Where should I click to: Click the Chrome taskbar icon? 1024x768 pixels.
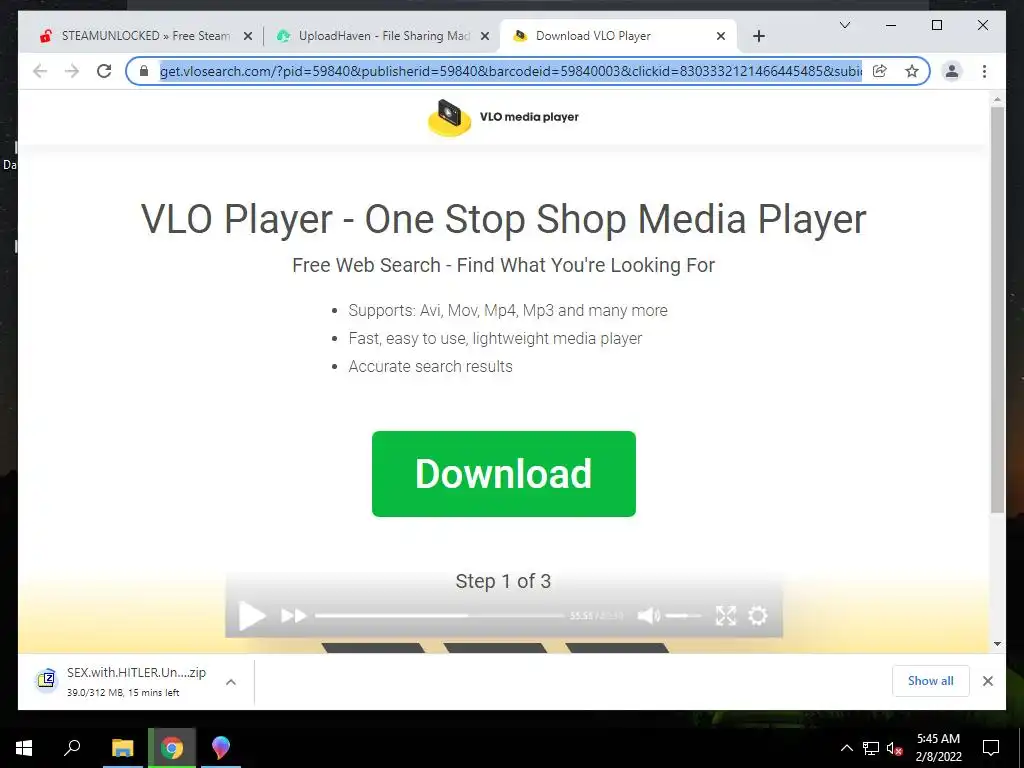(x=172, y=748)
